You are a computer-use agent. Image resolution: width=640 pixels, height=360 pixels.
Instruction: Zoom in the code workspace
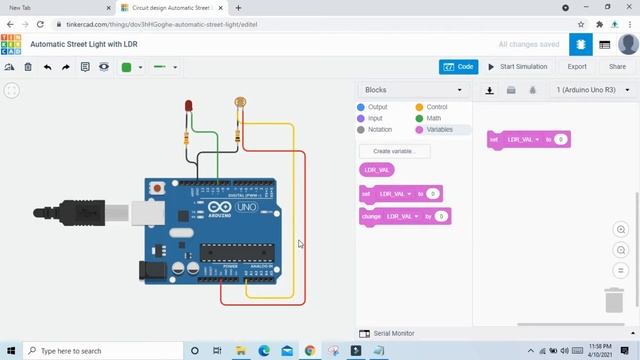[x=621, y=229]
